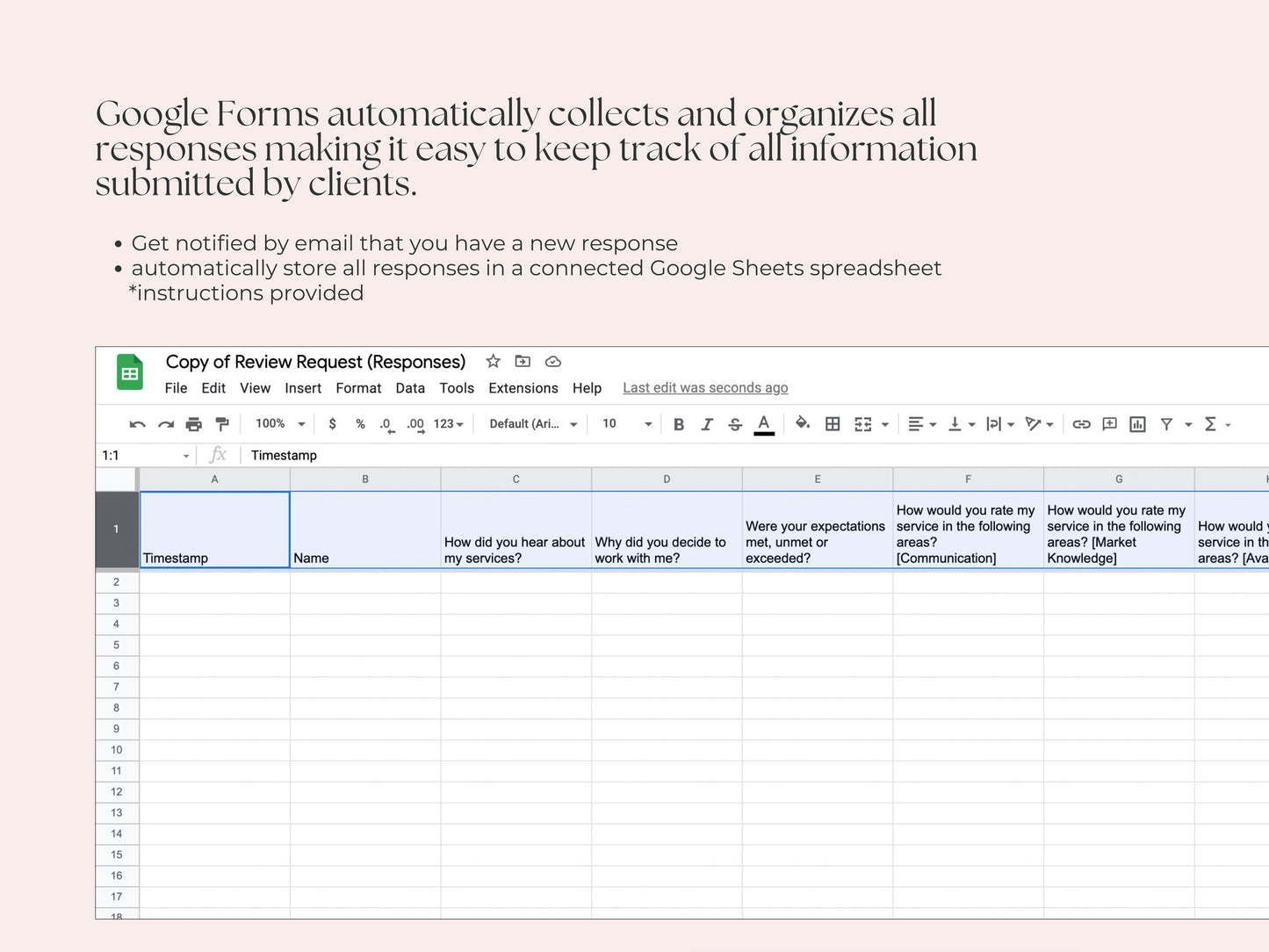1269x952 pixels.
Task: Open the Format menu
Action: coord(358,388)
